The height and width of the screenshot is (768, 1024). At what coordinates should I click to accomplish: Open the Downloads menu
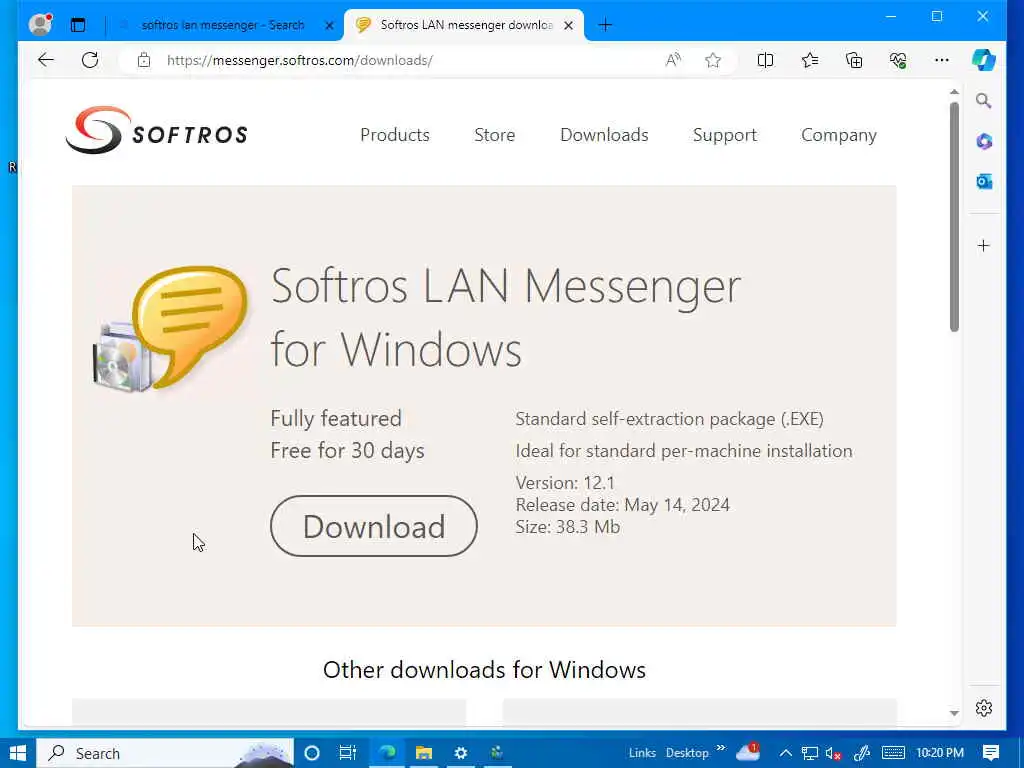604,135
